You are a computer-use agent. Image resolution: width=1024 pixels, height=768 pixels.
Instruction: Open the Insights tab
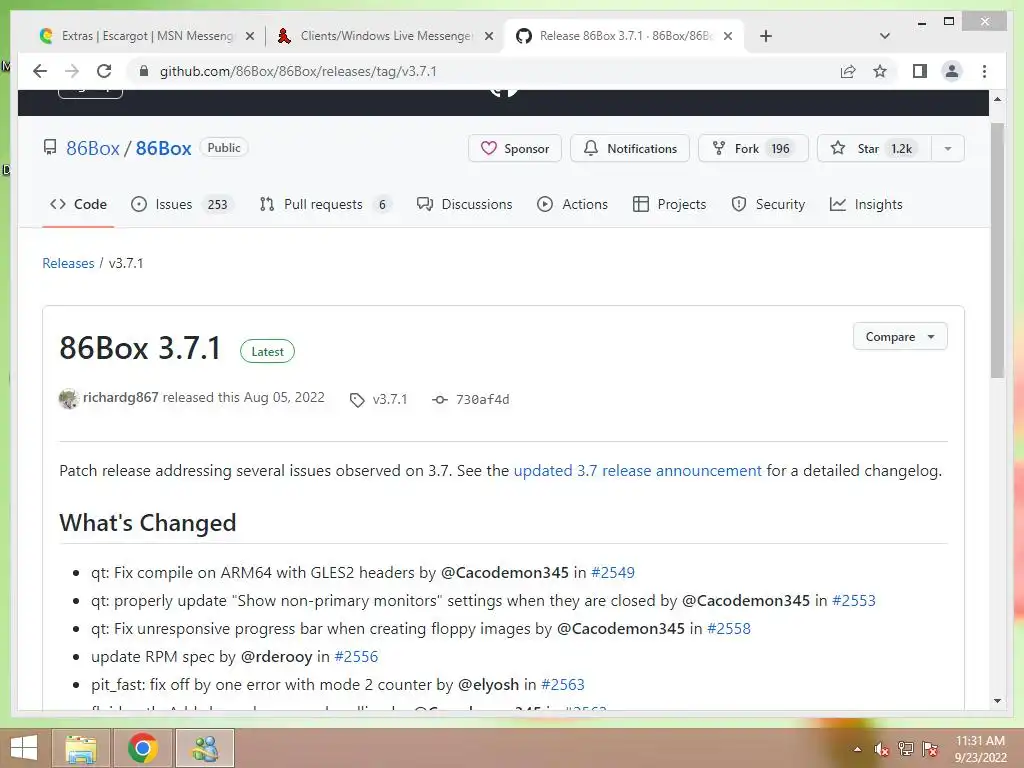click(866, 204)
